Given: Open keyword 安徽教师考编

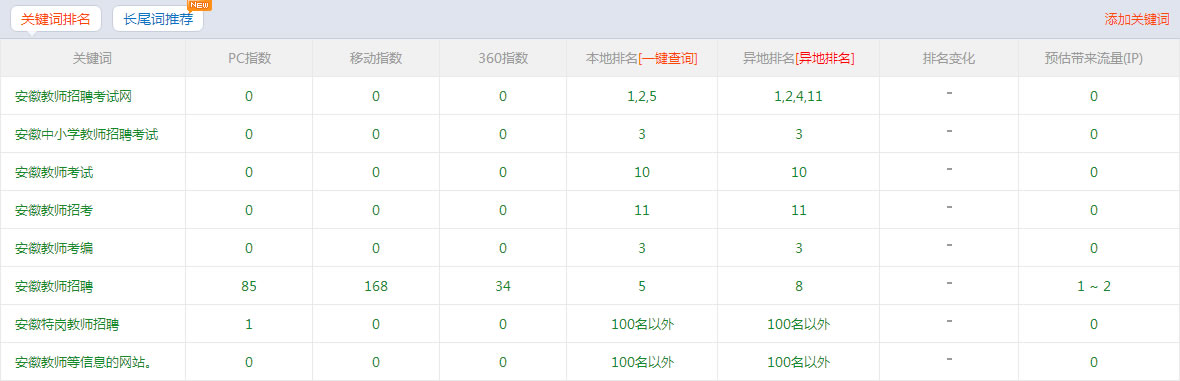Looking at the screenshot, I should click(x=54, y=248).
